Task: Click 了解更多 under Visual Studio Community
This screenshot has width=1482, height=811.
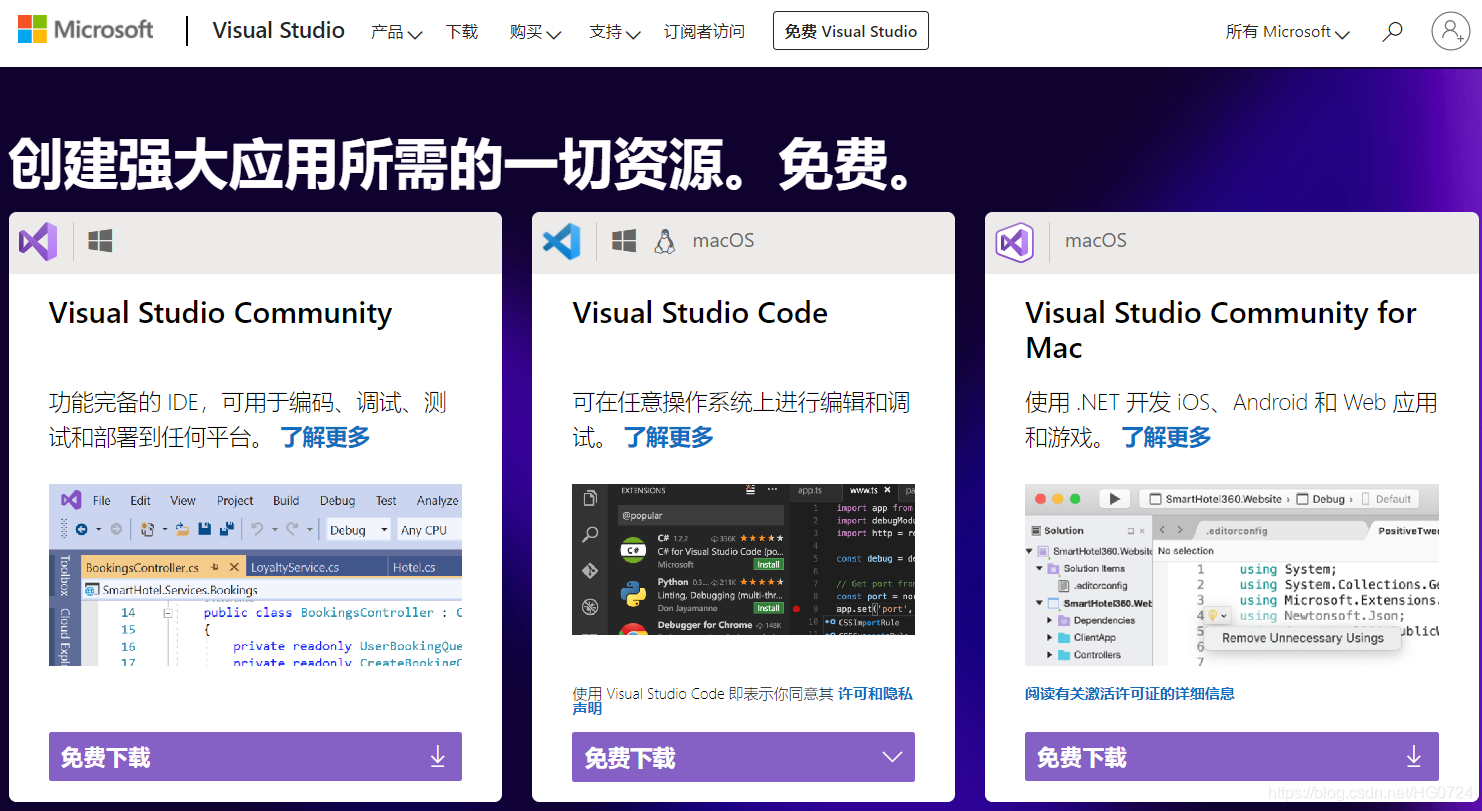Action: 325,437
